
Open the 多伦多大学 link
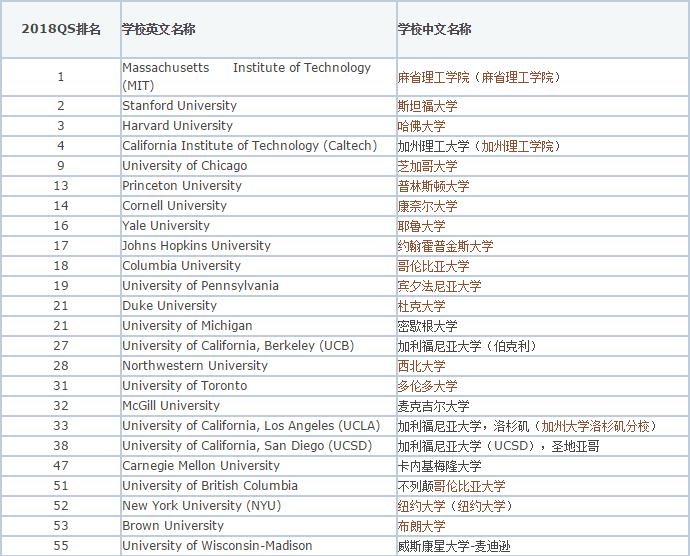(427, 386)
